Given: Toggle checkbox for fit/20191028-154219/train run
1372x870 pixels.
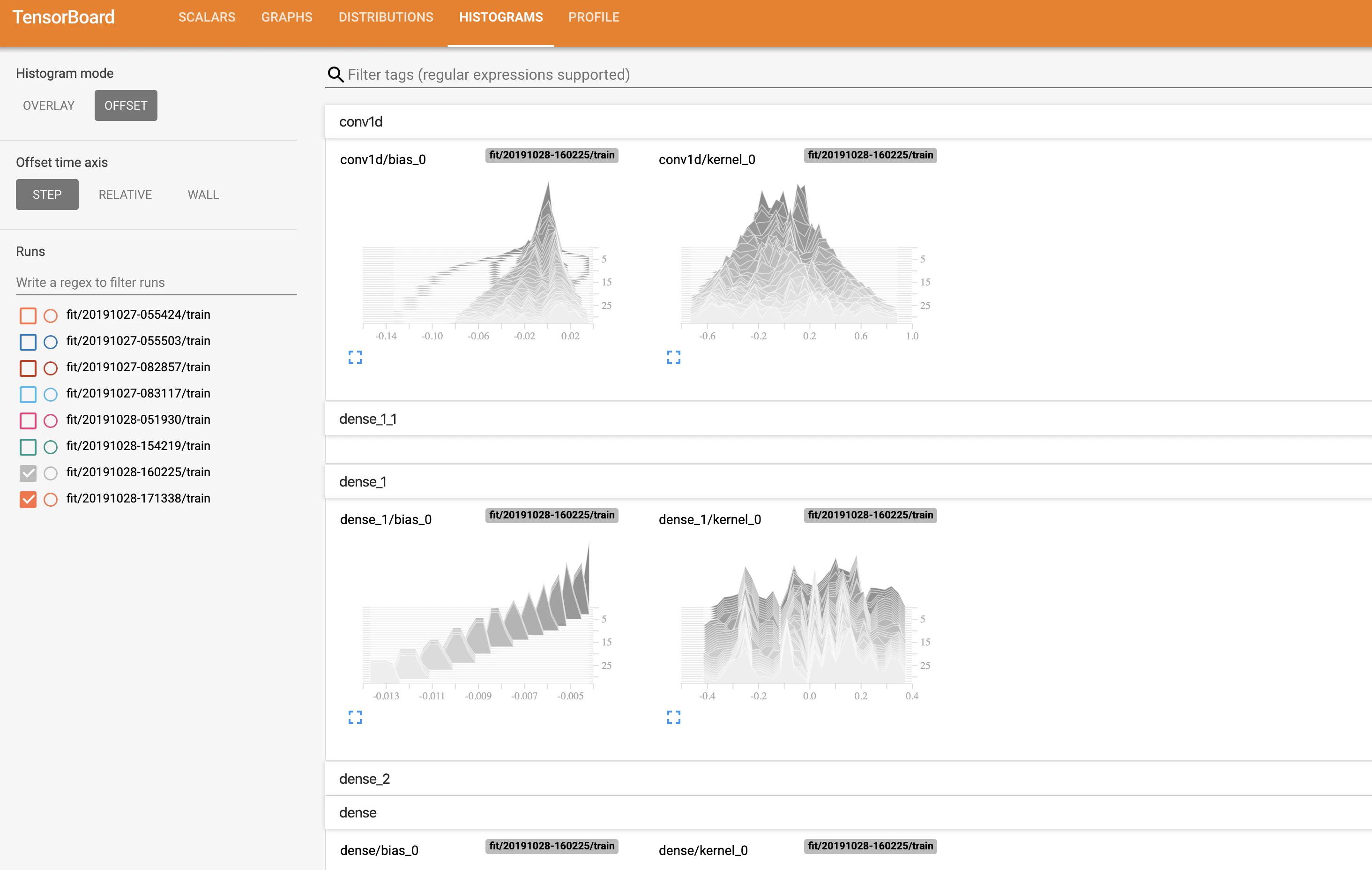Looking at the screenshot, I should (28, 446).
